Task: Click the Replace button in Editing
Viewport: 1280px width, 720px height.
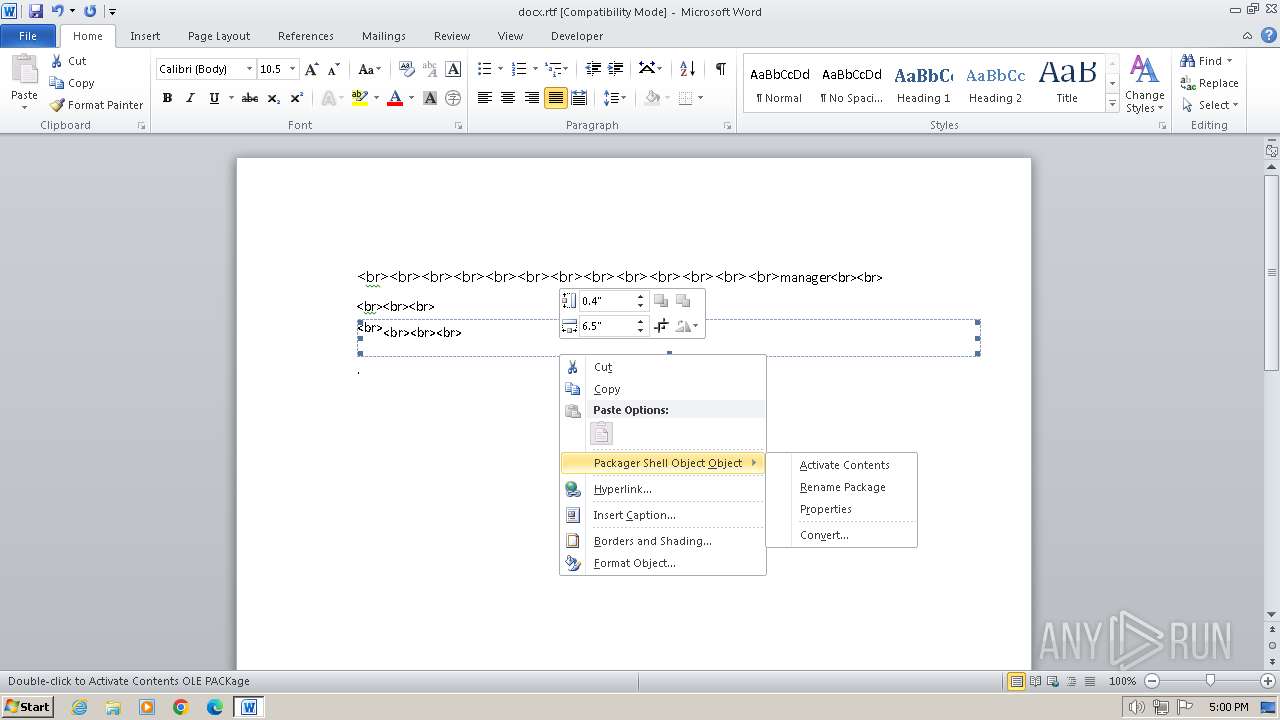Action: (1209, 83)
